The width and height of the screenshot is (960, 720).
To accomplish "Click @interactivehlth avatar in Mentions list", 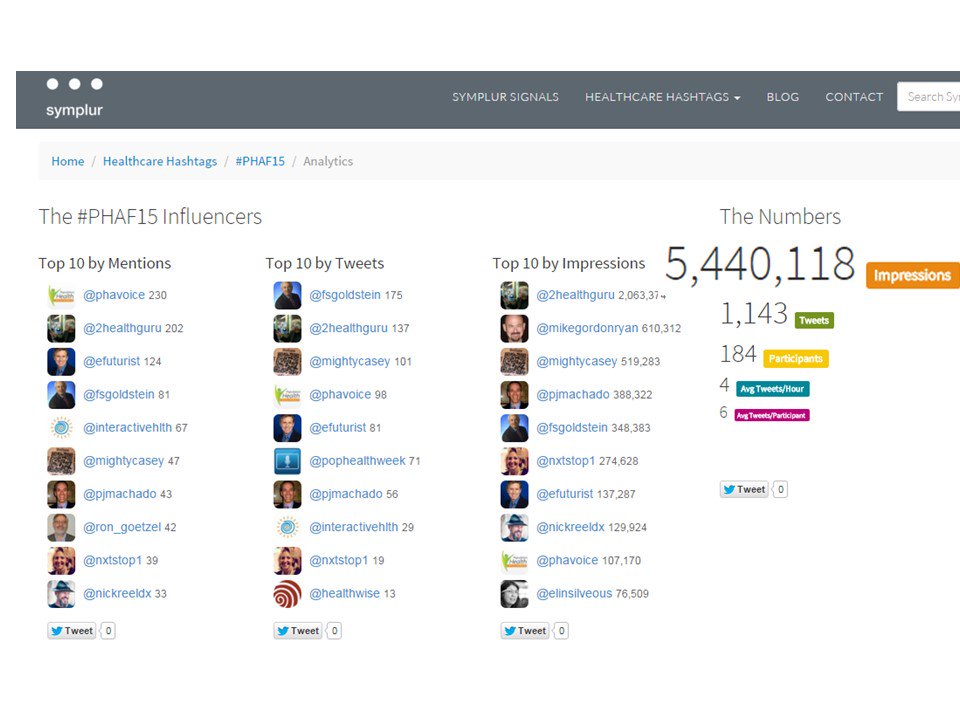I will click(x=61, y=428).
